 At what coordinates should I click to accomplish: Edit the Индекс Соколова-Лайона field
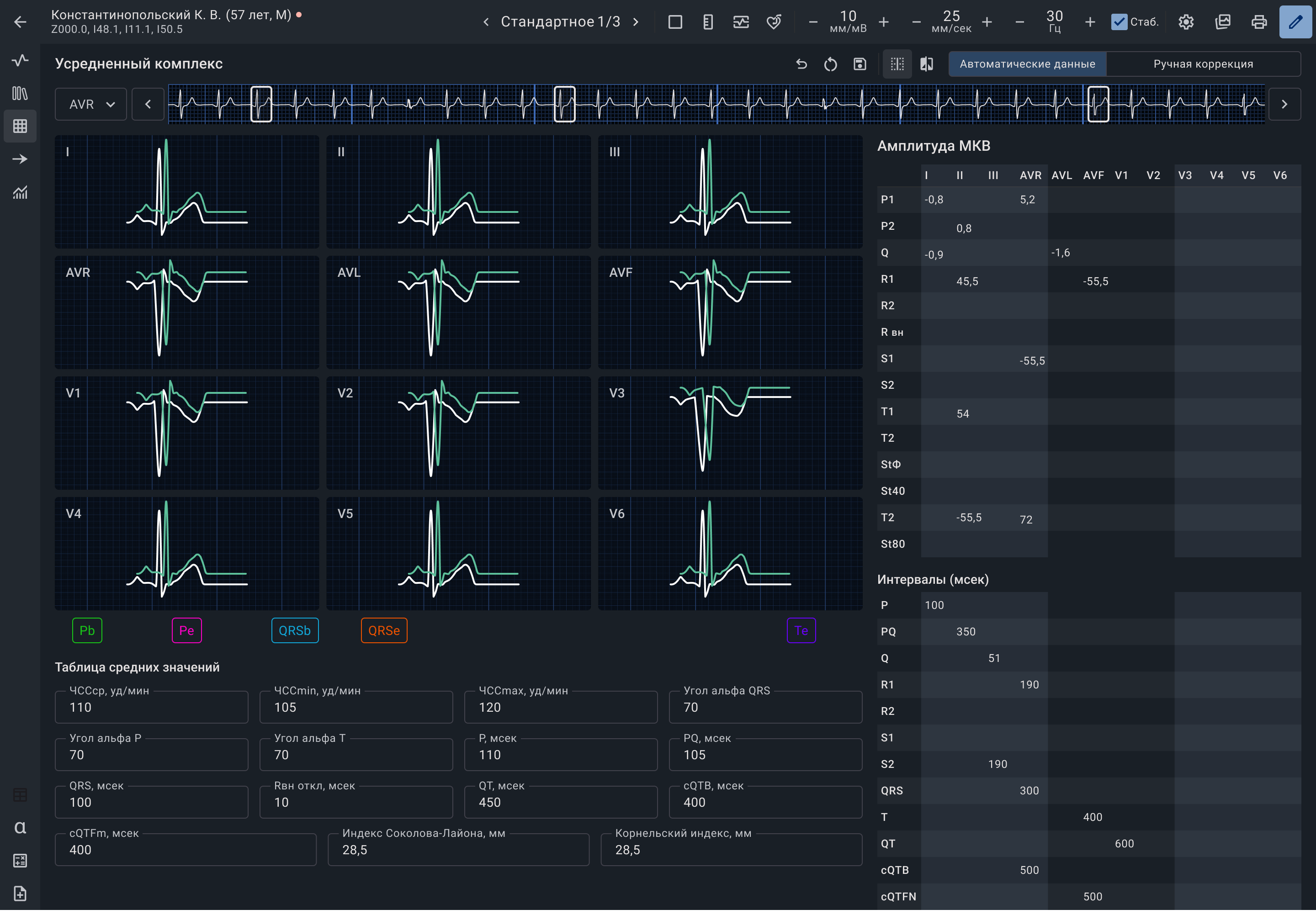pyautogui.click(x=458, y=850)
